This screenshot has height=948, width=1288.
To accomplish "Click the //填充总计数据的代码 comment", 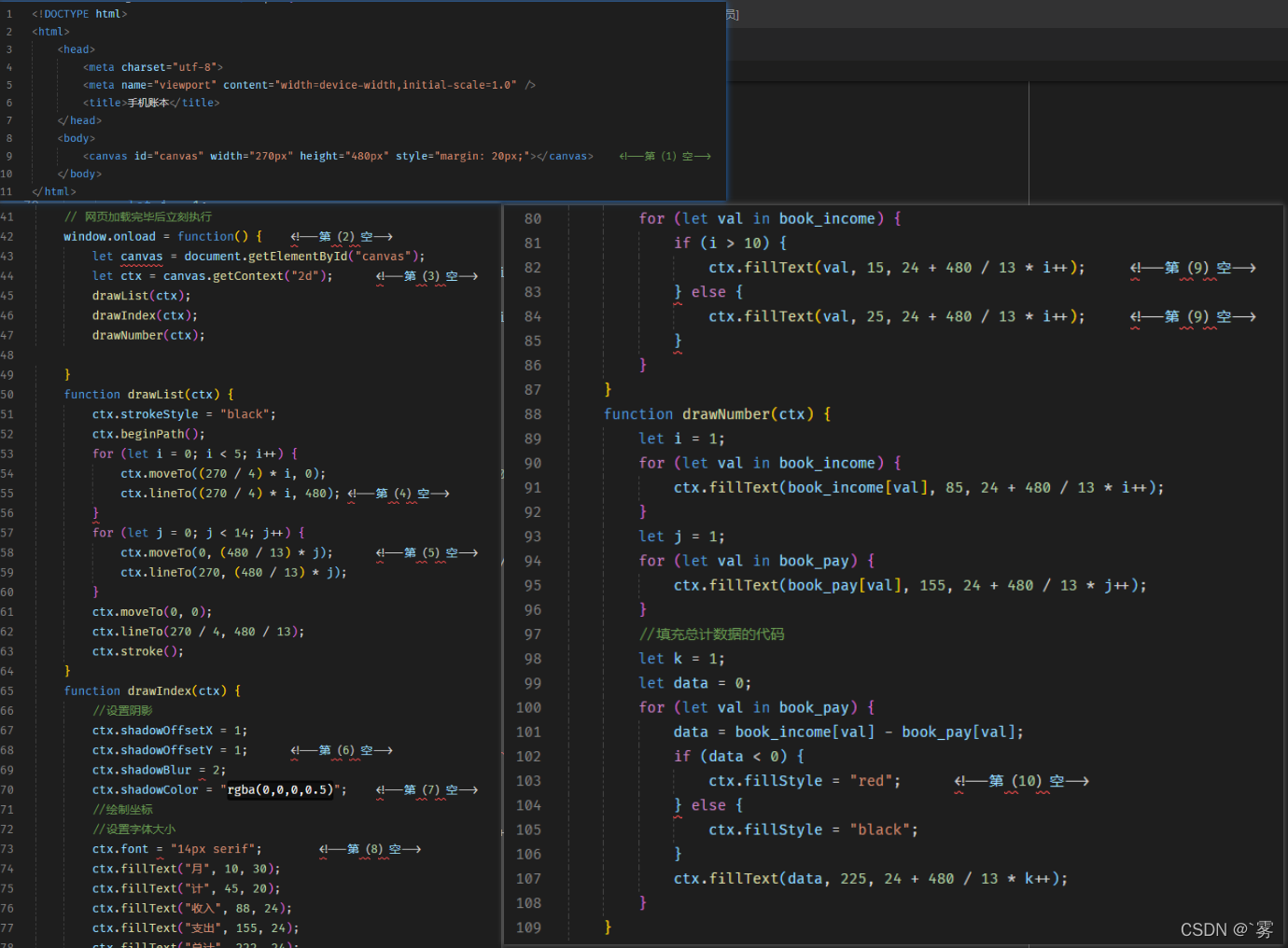I will (x=711, y=634).
